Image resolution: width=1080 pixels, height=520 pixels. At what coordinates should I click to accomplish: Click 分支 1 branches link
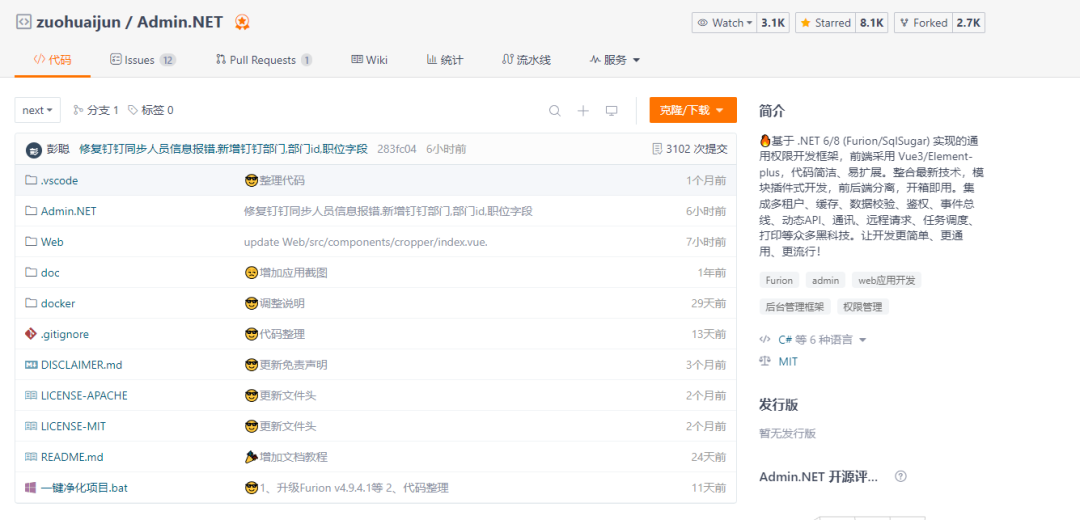[x=103, y=110]
